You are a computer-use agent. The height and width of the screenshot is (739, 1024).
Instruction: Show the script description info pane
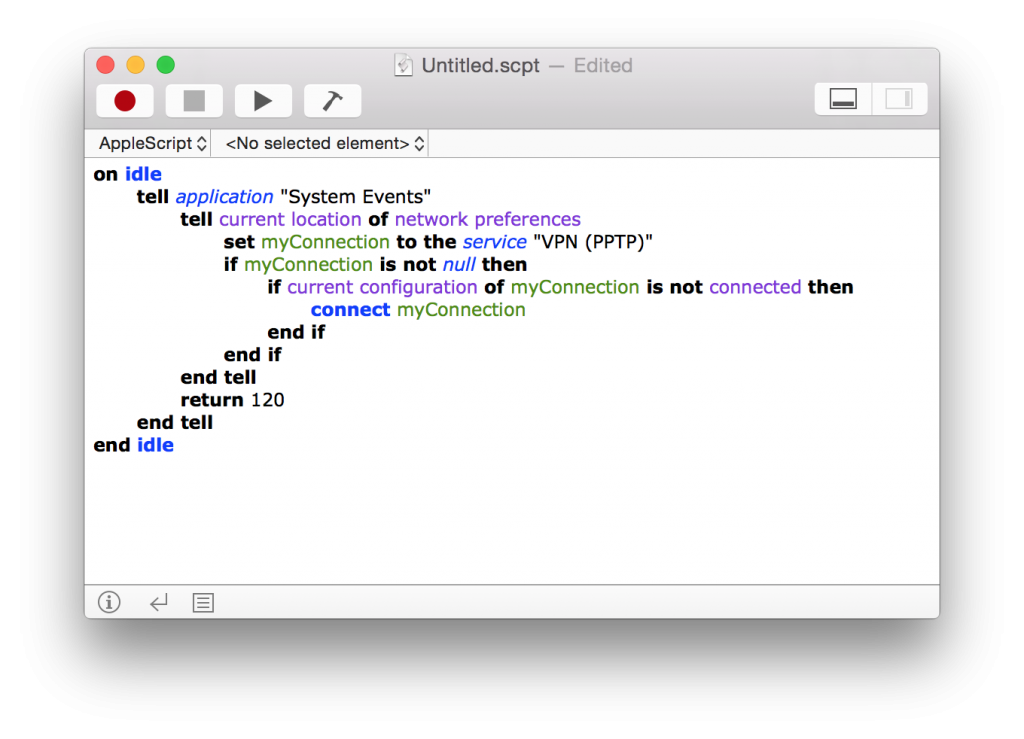(x=109, y=602)
